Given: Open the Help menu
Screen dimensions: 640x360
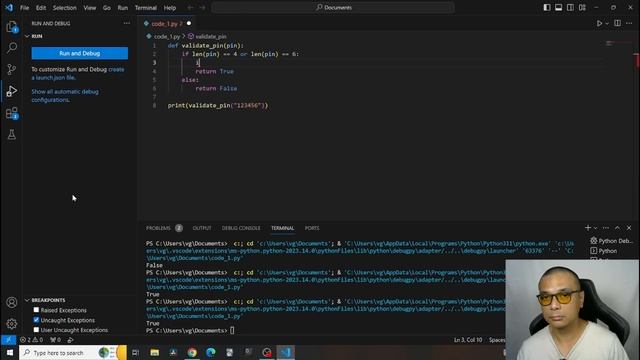Looking at the screenshot, I should (170, 8).
